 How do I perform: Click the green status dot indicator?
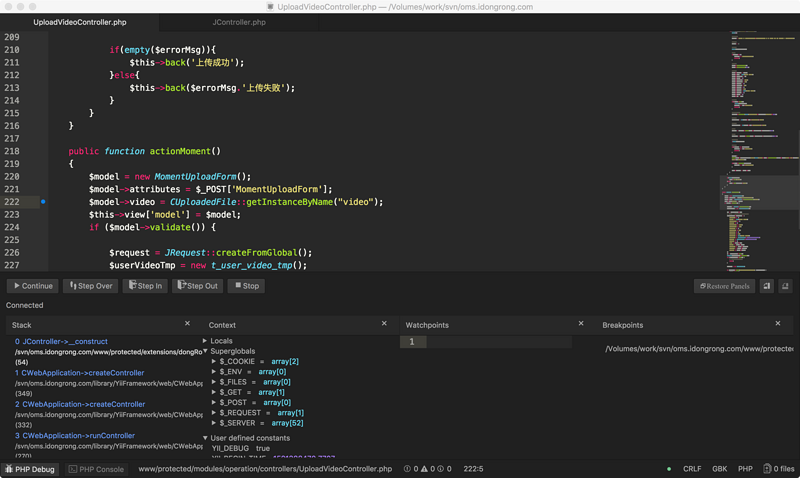point(669,469)
